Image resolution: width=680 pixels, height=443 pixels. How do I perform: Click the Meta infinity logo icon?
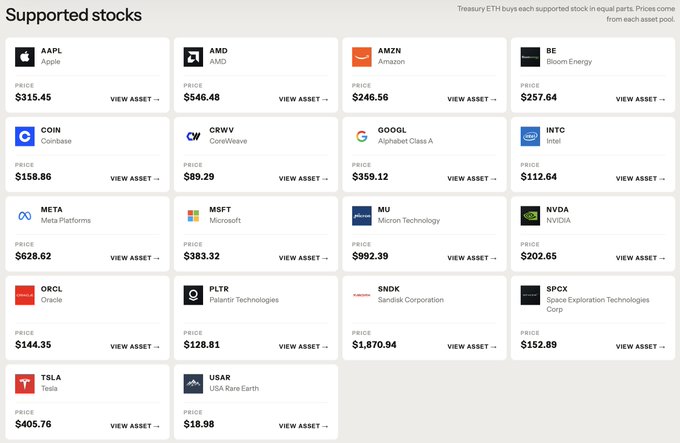(25, 215)
